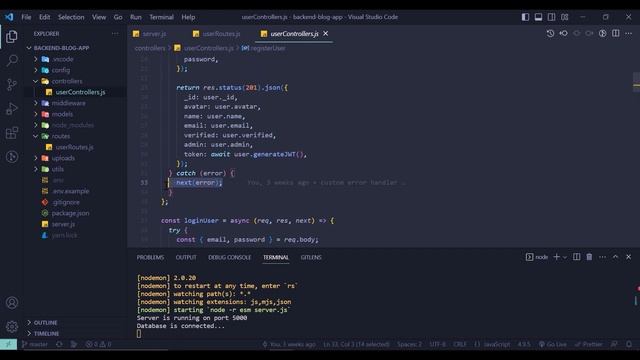
Task: Open userControllers.js in the explorer tree
Action: point(80,92)
